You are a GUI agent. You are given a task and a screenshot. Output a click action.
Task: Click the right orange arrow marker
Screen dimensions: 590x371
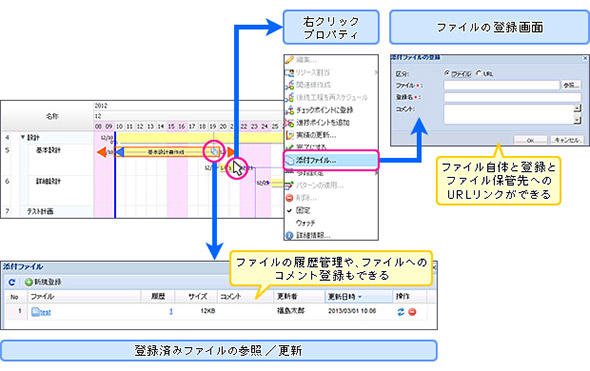[x=230, y=152]
